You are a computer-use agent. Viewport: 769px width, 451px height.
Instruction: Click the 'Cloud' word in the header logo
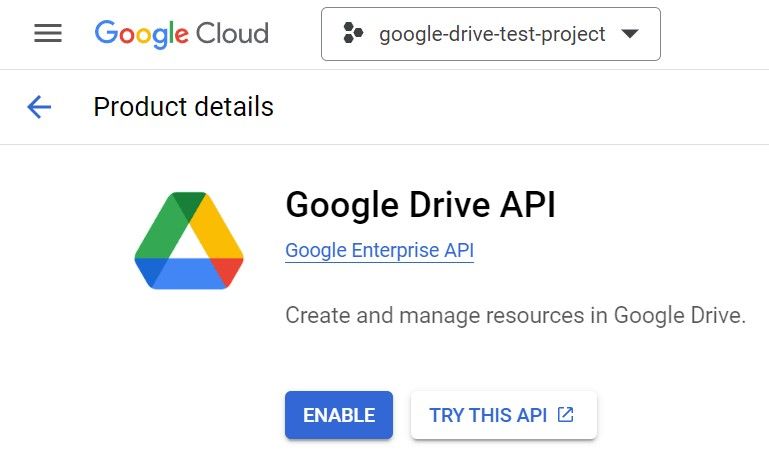point(232,33)
